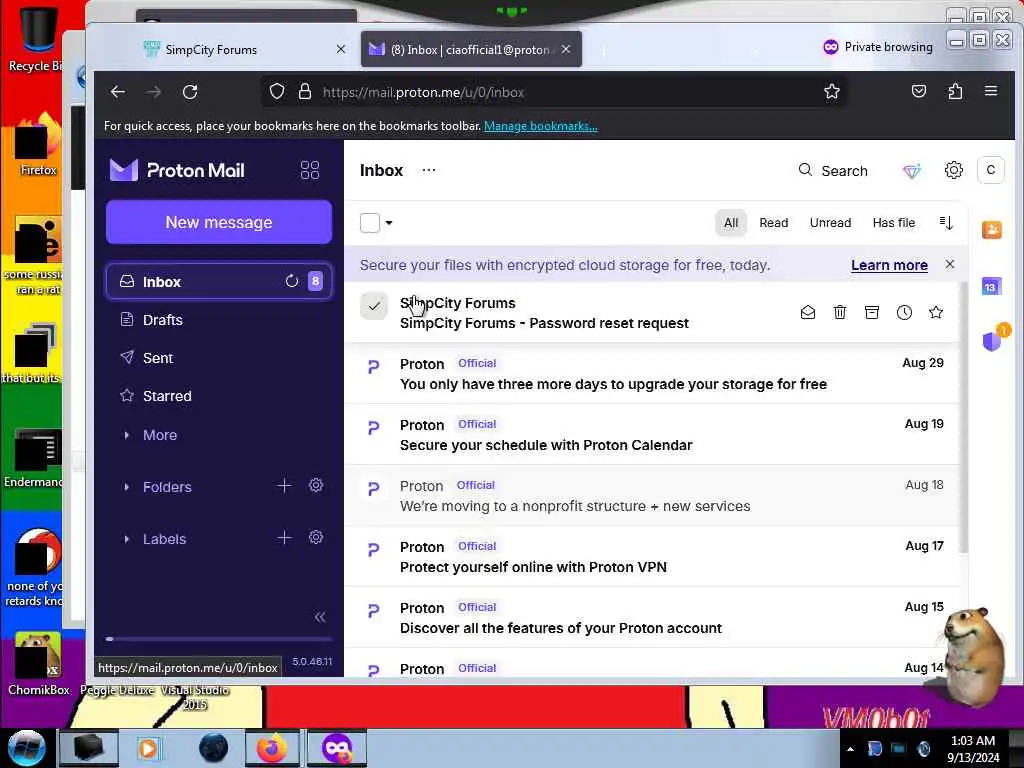This screenshot has height=768, width=1024.
Task: Add a new folder with plus icon
Action: click(x=284, y=486)
